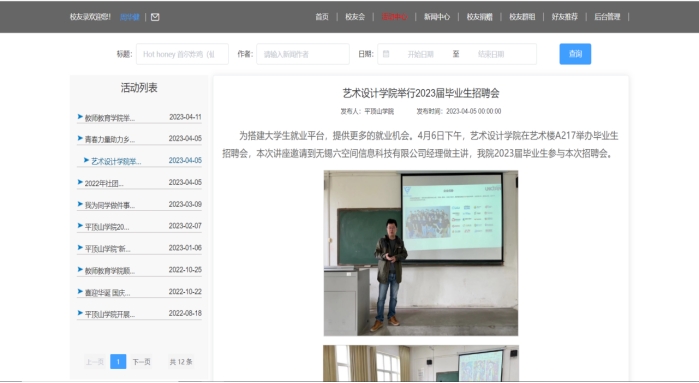Open activity 2022年社团... in the list
699x383 pixels.
[104, 183]
